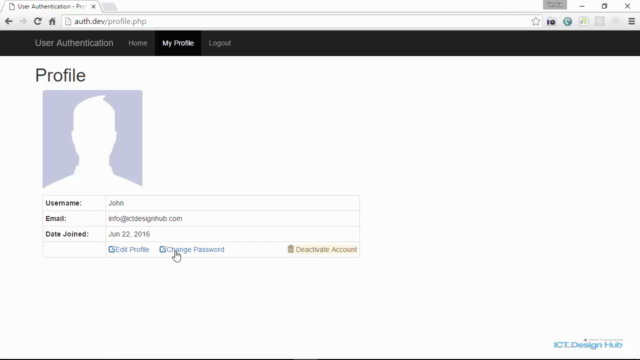This screenshot has width=640, height=360.
Task: Click the Edit Profile pencil icon
Action: [x=111, y=249]
